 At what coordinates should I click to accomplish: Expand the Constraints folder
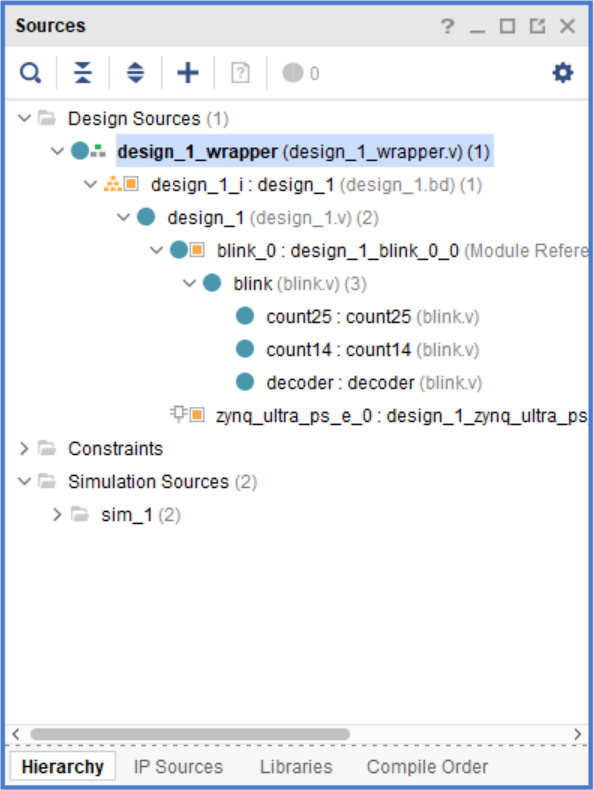[x=24, y=448]
